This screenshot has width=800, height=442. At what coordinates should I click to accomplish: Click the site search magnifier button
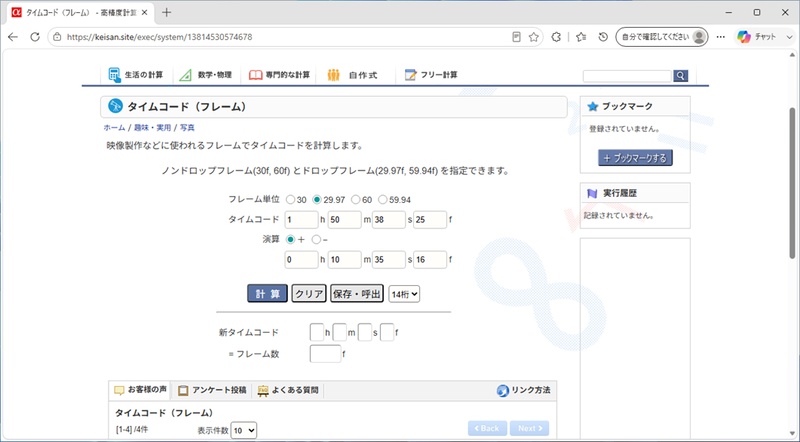click(681, 76)
